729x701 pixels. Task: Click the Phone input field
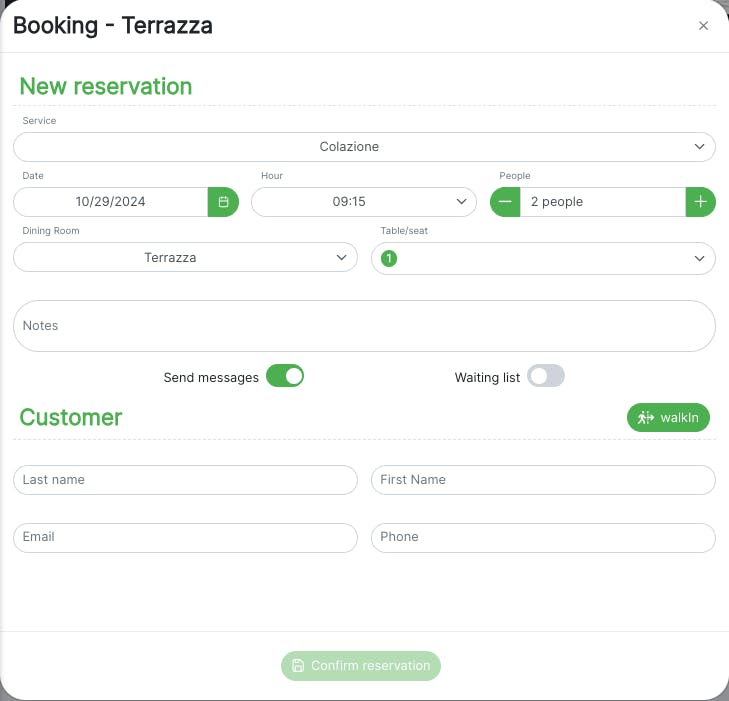point(543,537)
